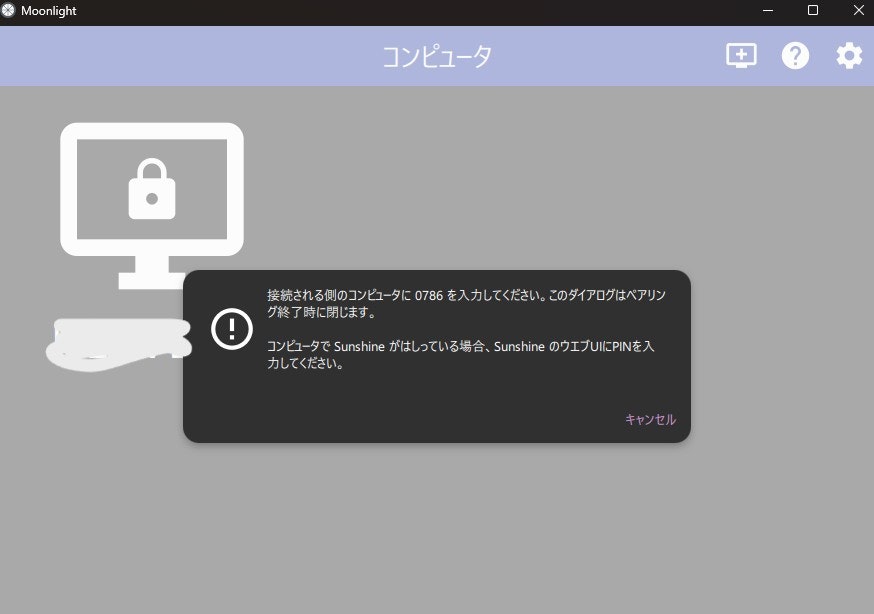Viewport: 874px width, 614px height.
Task: Open Moonlight help with the question mark icon
Action: coord(796,55)
